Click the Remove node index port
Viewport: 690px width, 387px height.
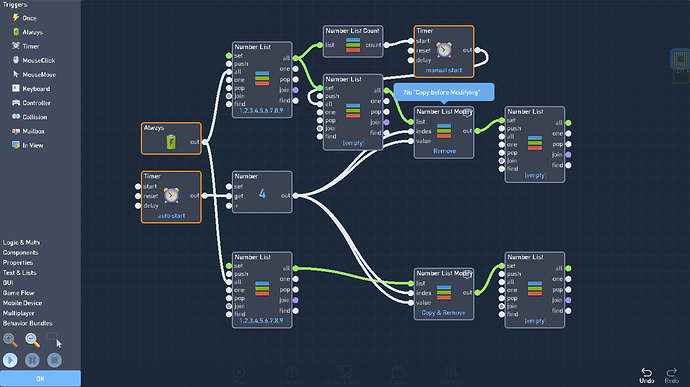(411, 131)
